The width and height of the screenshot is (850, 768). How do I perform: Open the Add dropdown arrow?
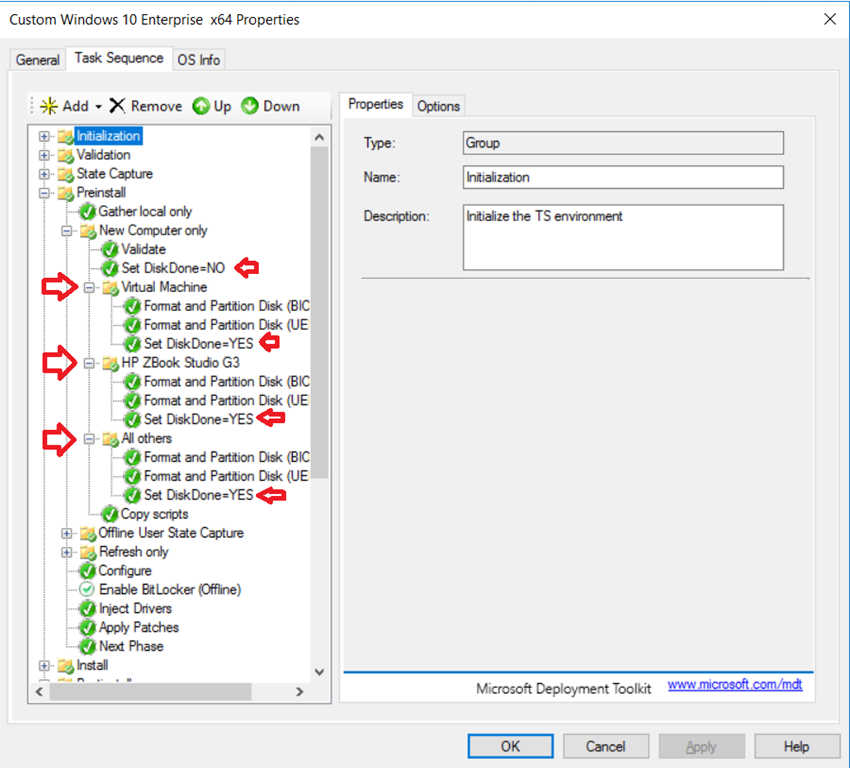point(99,107)
